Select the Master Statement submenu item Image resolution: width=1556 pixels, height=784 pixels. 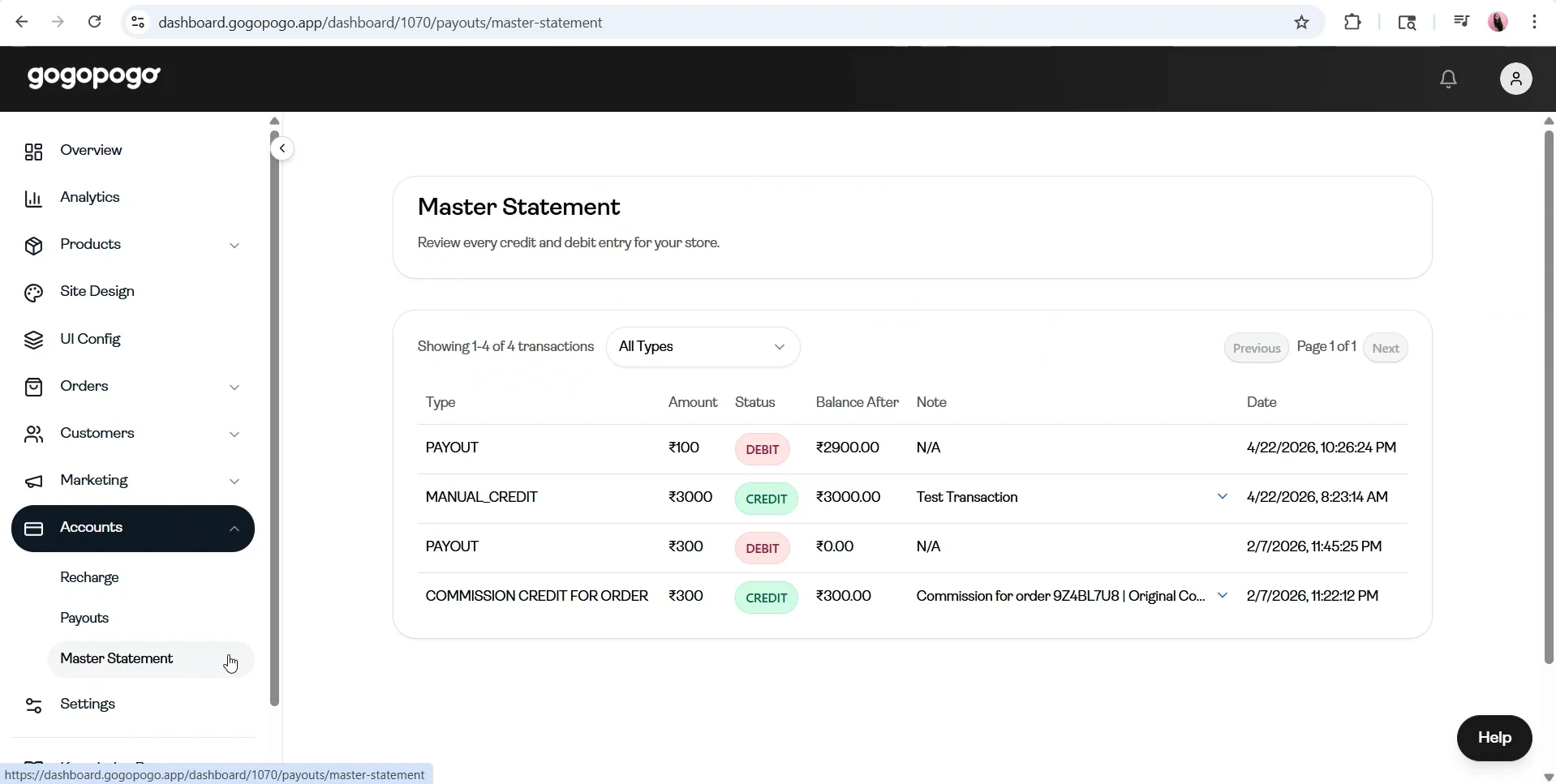[x=151, y=659]
